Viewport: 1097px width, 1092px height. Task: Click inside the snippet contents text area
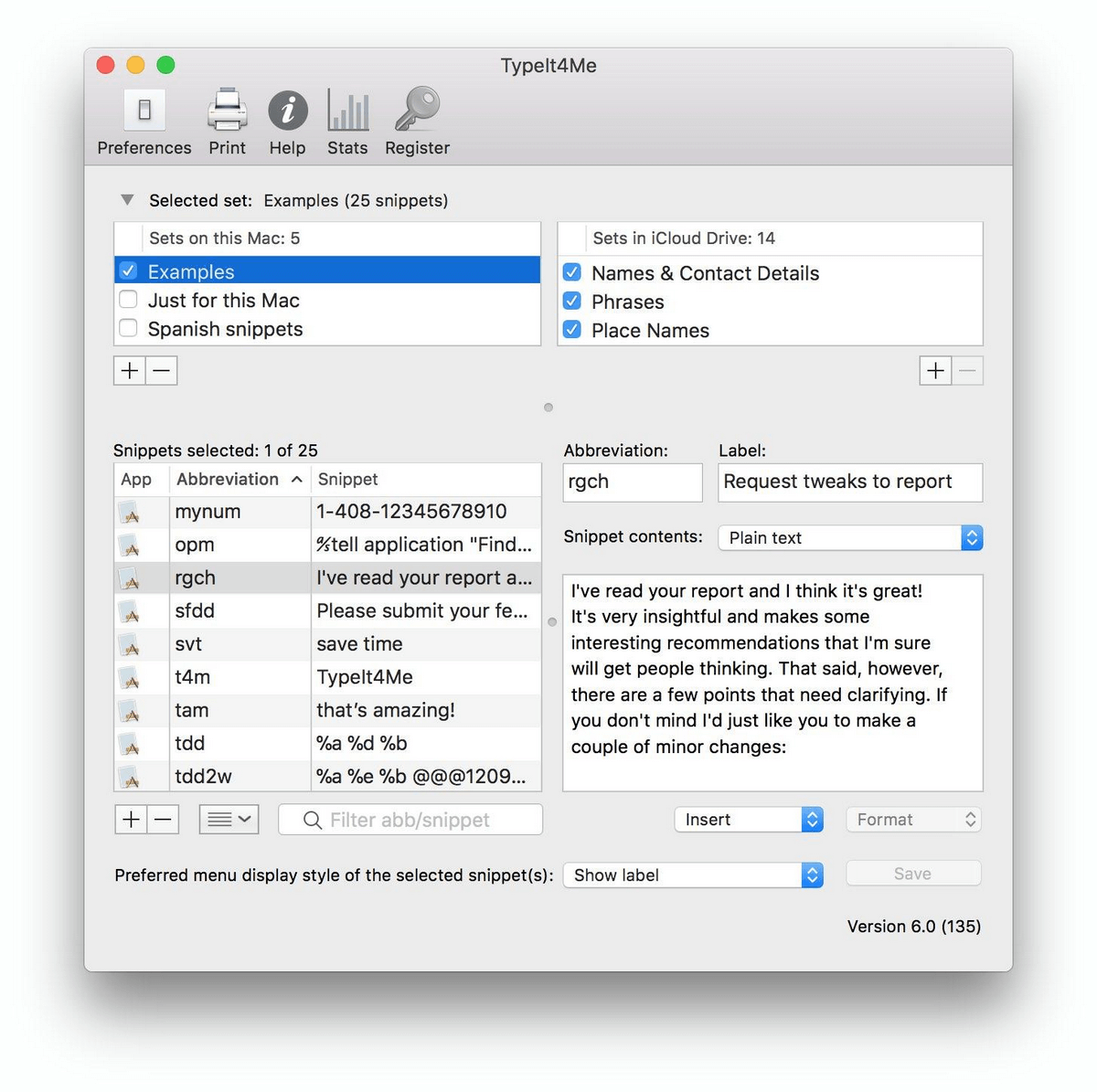(x=772, y=683)
